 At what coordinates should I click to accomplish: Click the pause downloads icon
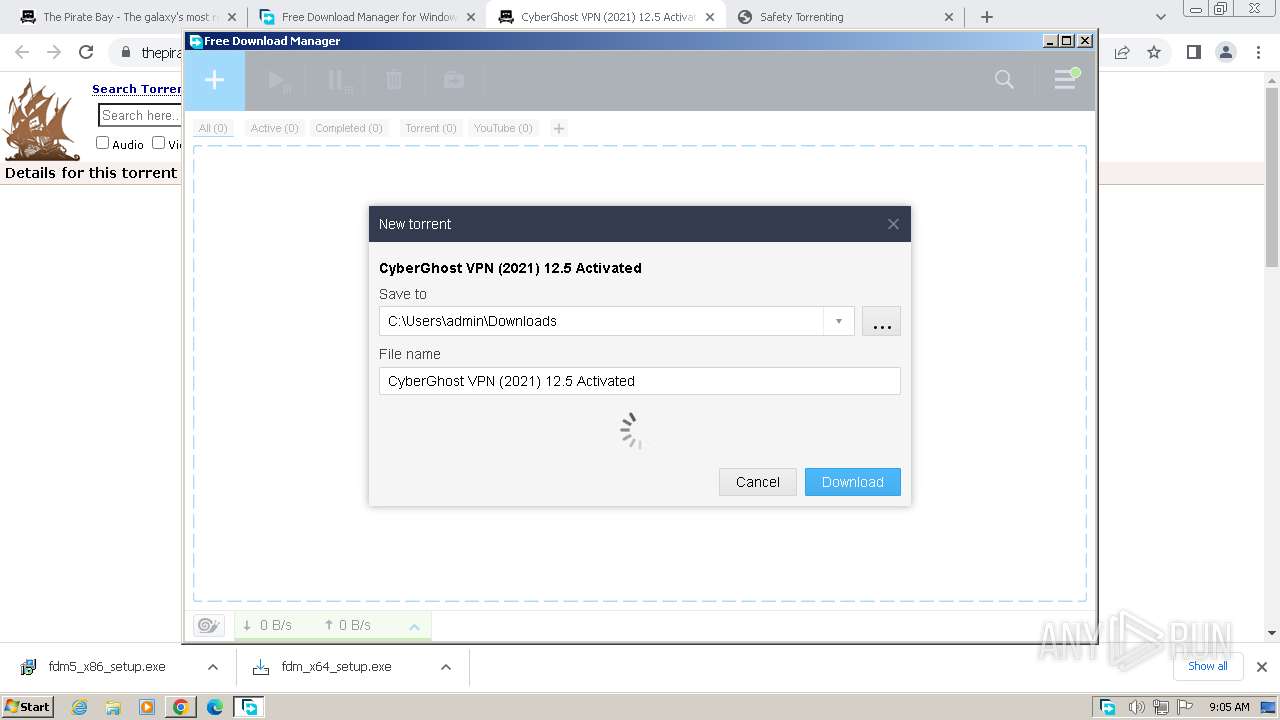coord(340,81)
